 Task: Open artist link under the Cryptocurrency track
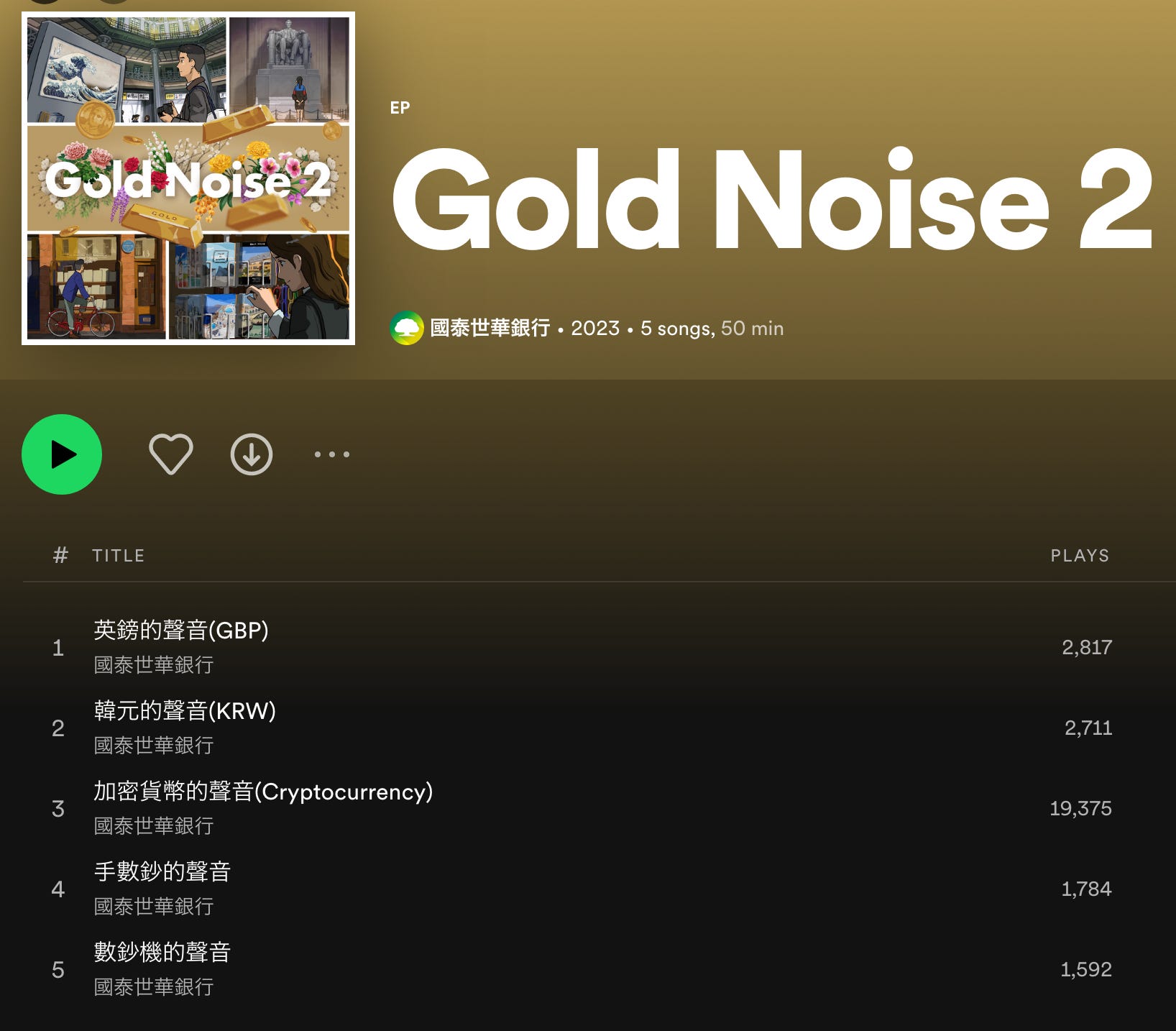(x=154, y=826)
